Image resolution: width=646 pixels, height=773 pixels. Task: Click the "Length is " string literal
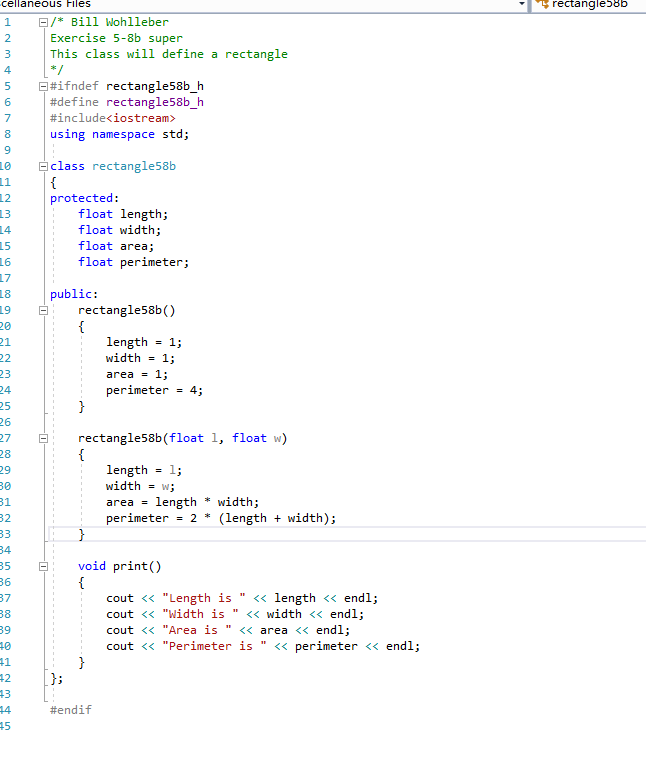click(204, 598)
